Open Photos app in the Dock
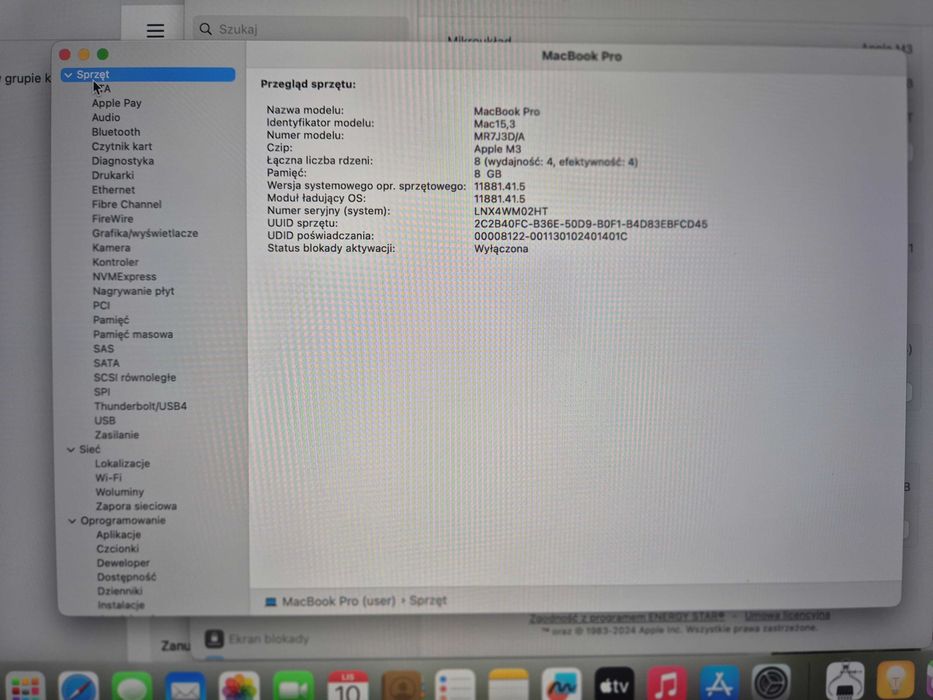Screen dimensions: 933x700 [x=239, y=687]
